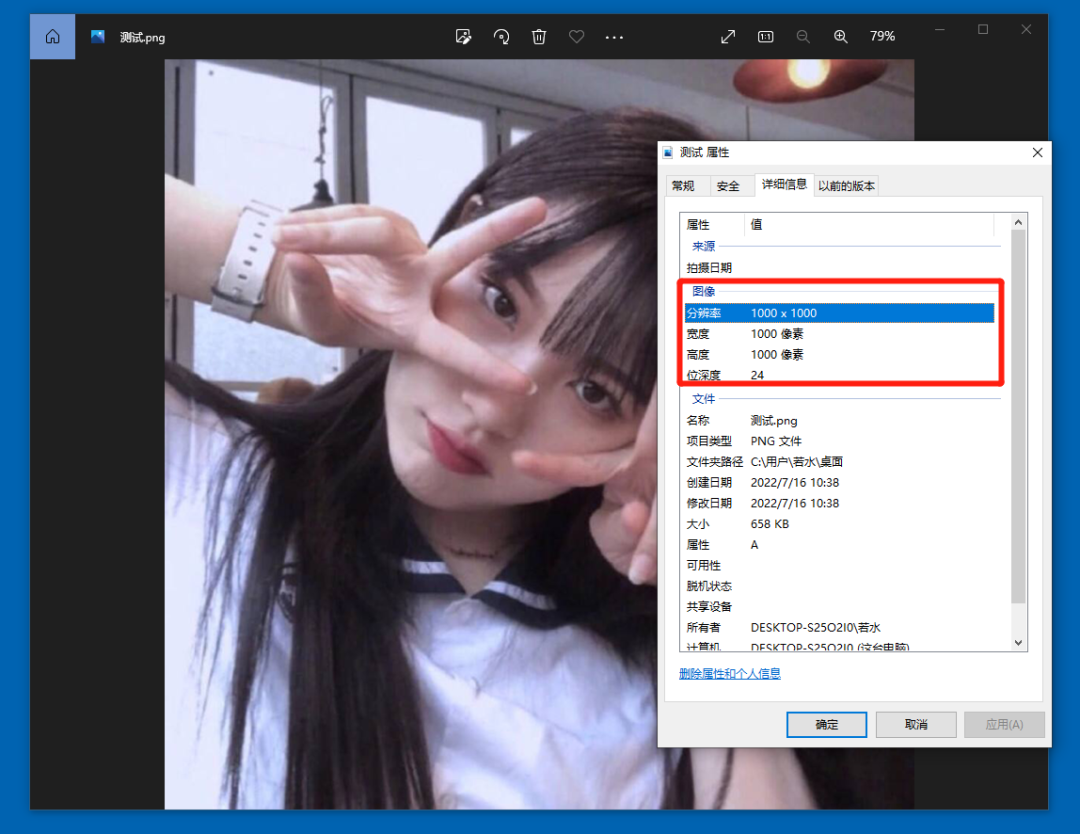Click the 测试 属性 dialog title icon

coord(668,153)
